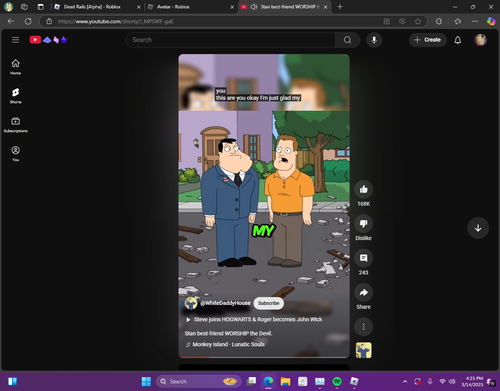Open the Windows Start menu

point(146,381)
